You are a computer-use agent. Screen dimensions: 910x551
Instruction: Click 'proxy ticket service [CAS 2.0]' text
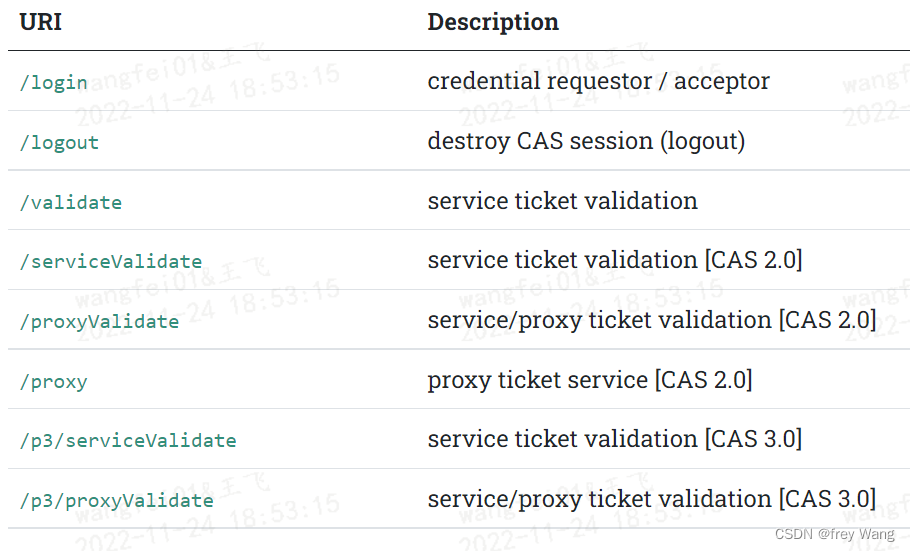point(589,380)
